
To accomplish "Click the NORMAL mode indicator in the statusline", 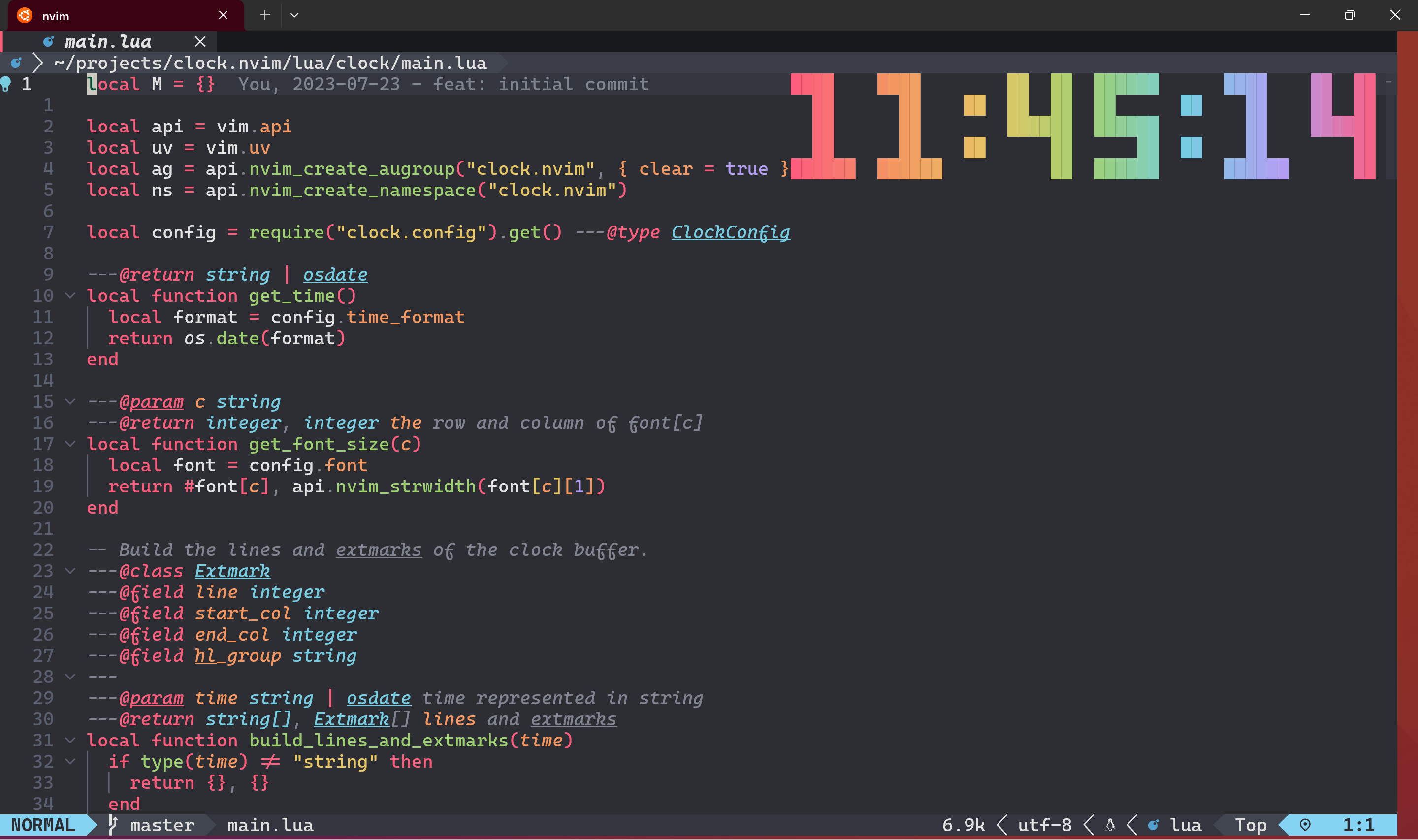I will pyautogui.click(x=42, y=825).
